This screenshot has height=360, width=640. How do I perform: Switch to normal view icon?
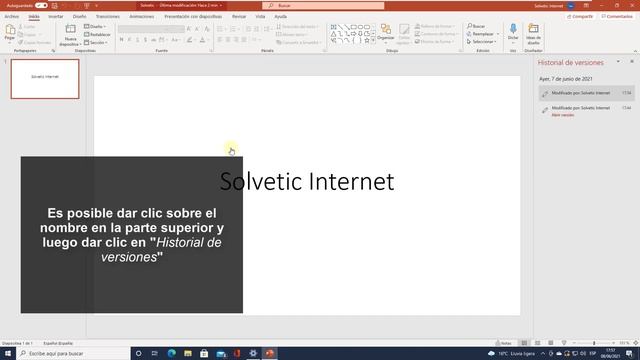point(524,343)
